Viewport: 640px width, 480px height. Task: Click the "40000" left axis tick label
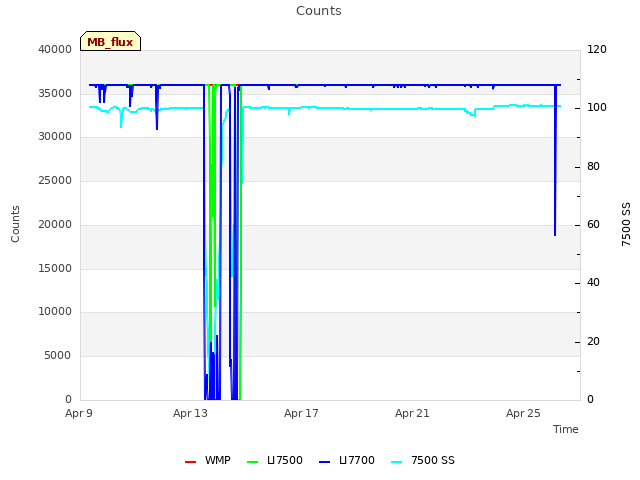point(55,49)
